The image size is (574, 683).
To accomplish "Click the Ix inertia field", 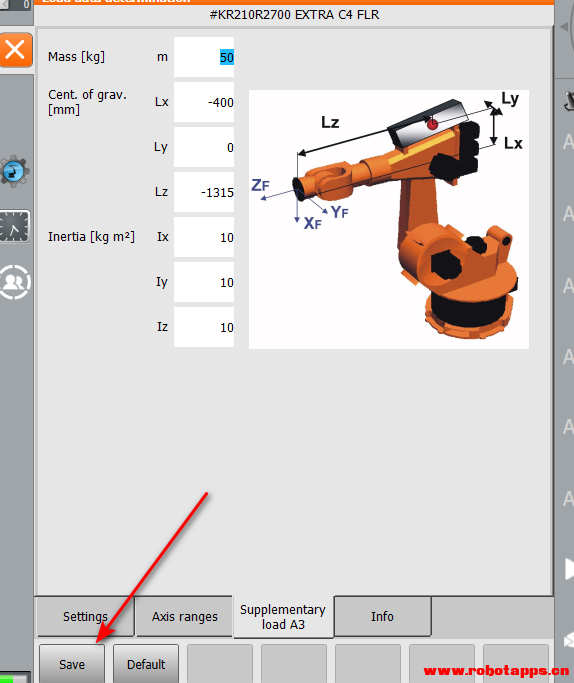I will tap(204, 237).
